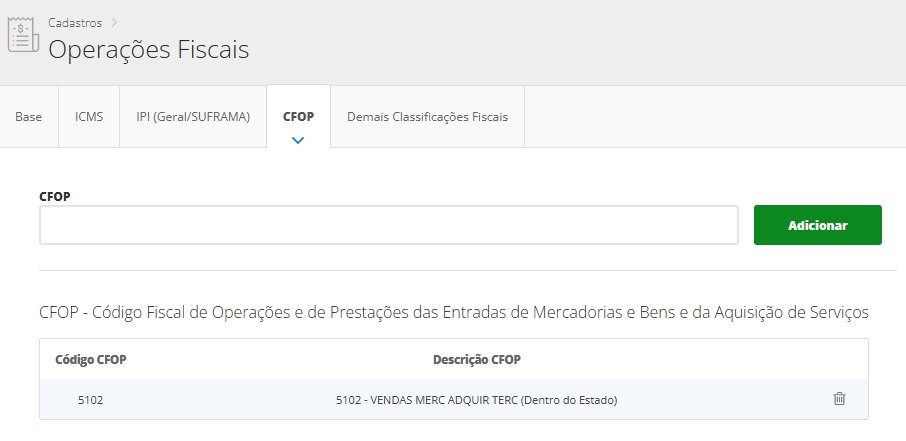The image size is (906, 441).
Task: Click the blue chevron below CFOP tab
Action: pos(297,140)
